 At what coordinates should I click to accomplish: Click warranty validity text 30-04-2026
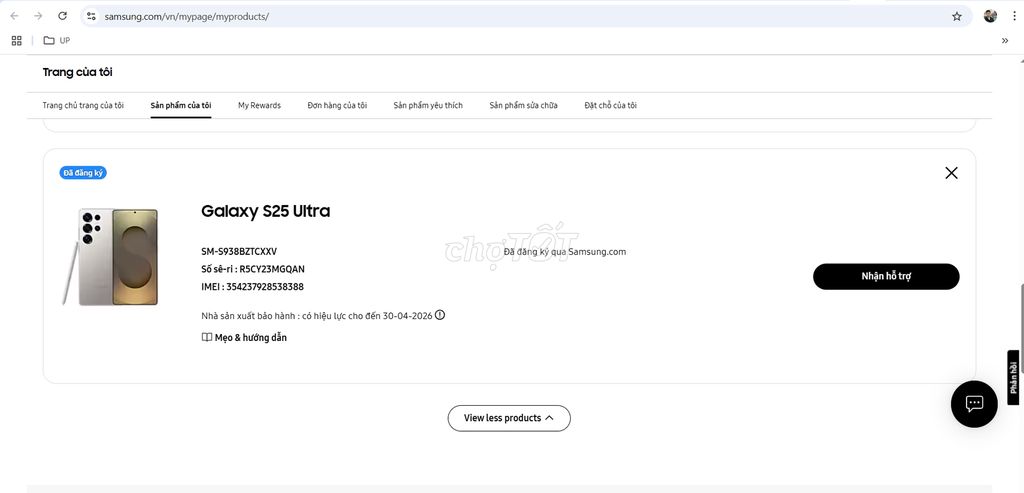pyautogui.click(x=317, y=315)
